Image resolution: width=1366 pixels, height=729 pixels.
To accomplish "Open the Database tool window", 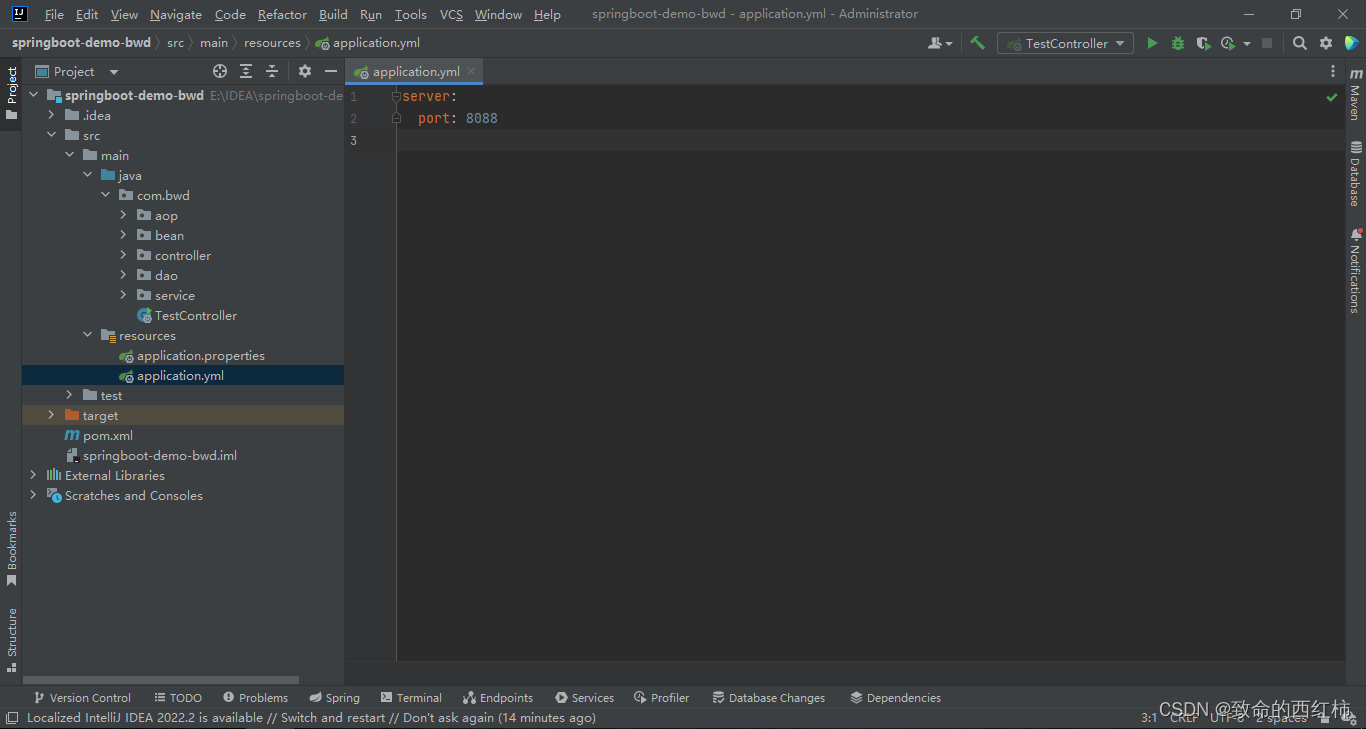I will (1356, 173).
